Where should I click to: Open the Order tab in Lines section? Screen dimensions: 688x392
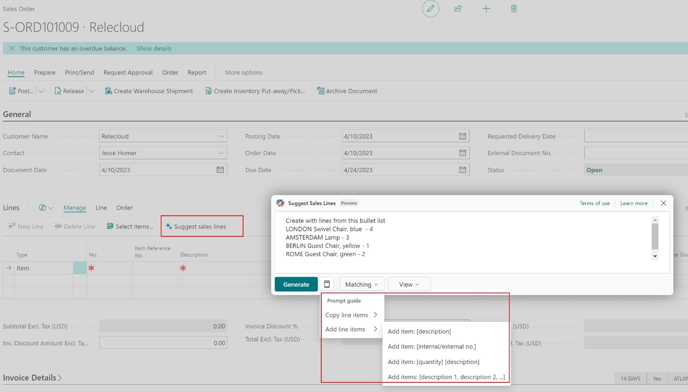click(124, 208)
